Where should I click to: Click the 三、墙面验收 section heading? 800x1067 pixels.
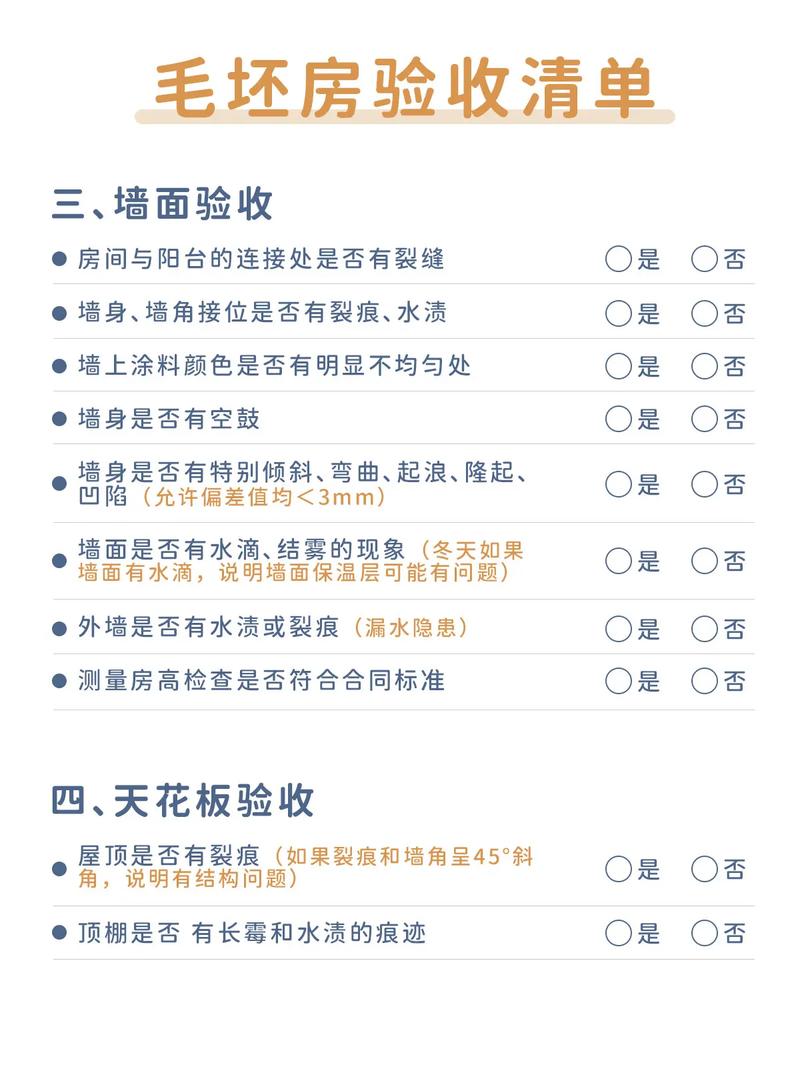(163, 203)
